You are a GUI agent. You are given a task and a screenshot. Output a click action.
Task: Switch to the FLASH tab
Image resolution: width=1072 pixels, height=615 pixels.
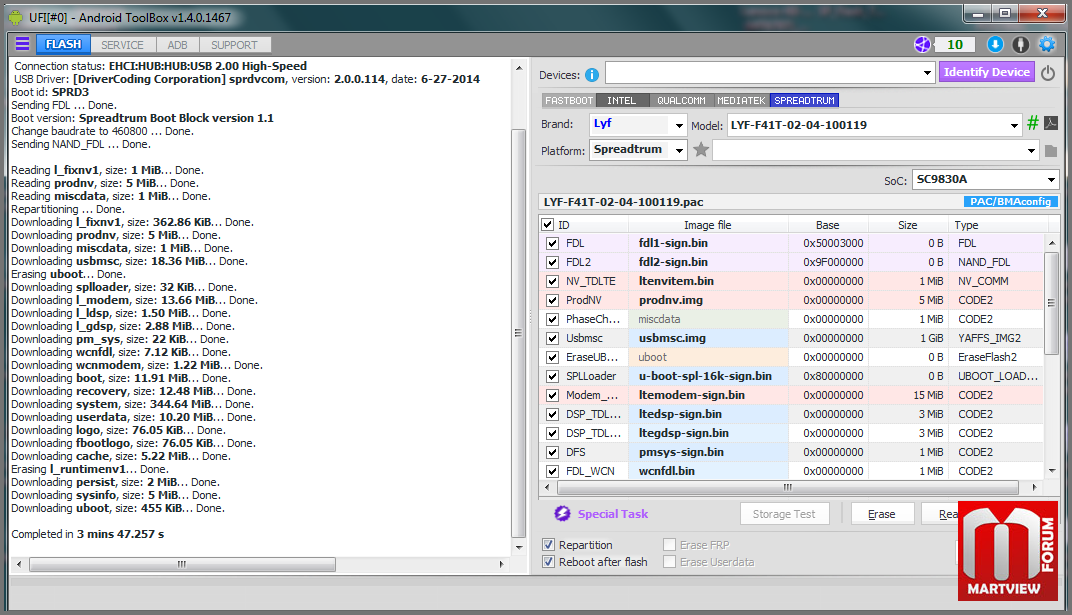click(63, 44)
